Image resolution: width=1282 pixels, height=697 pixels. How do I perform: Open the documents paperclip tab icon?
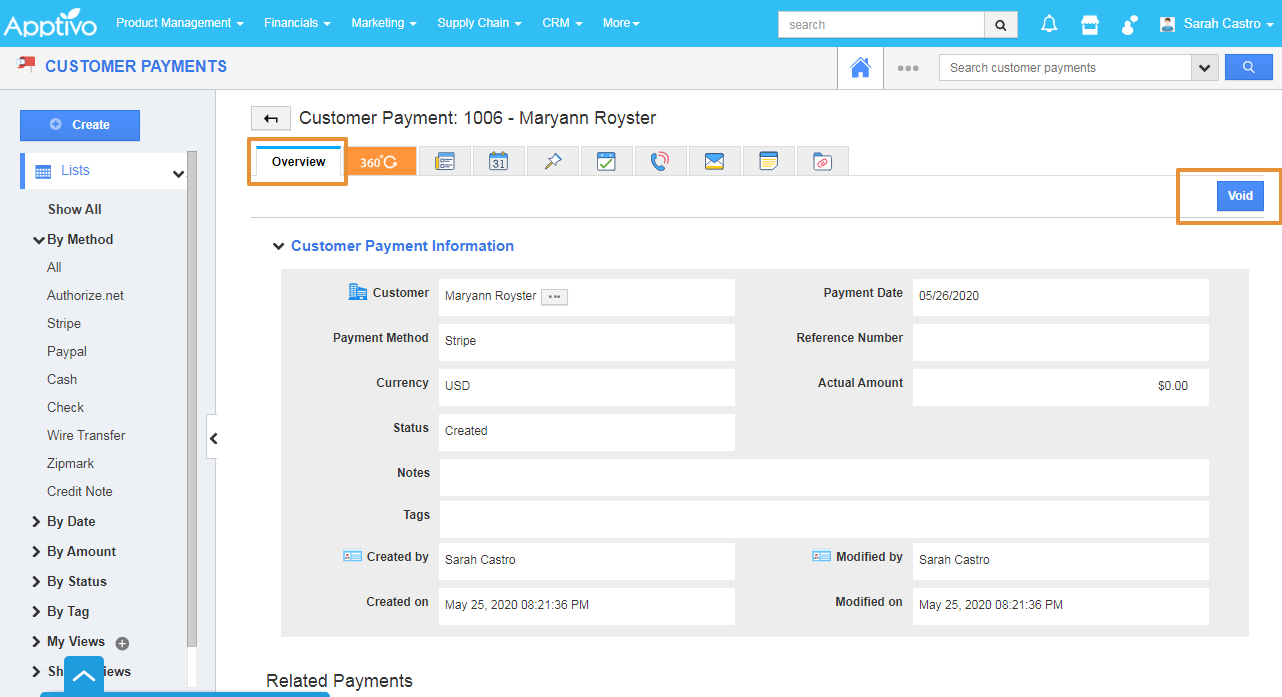click(x=822, y=162)
